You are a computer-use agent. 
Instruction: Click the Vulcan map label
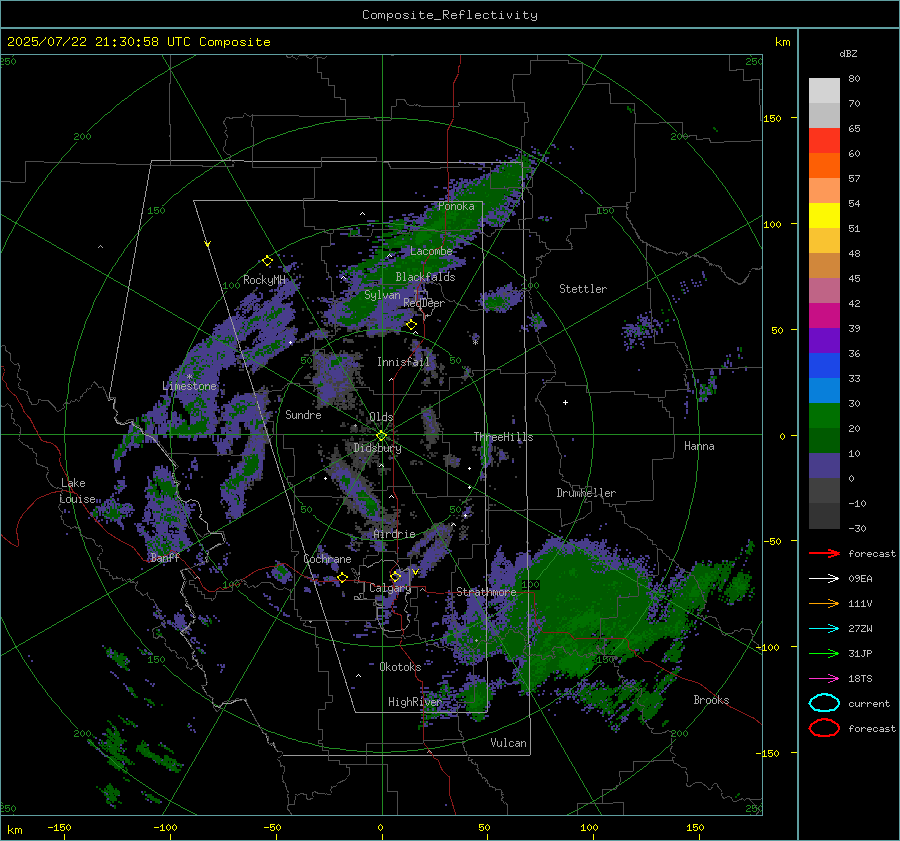pyautogui.click(x=508, y=742)
